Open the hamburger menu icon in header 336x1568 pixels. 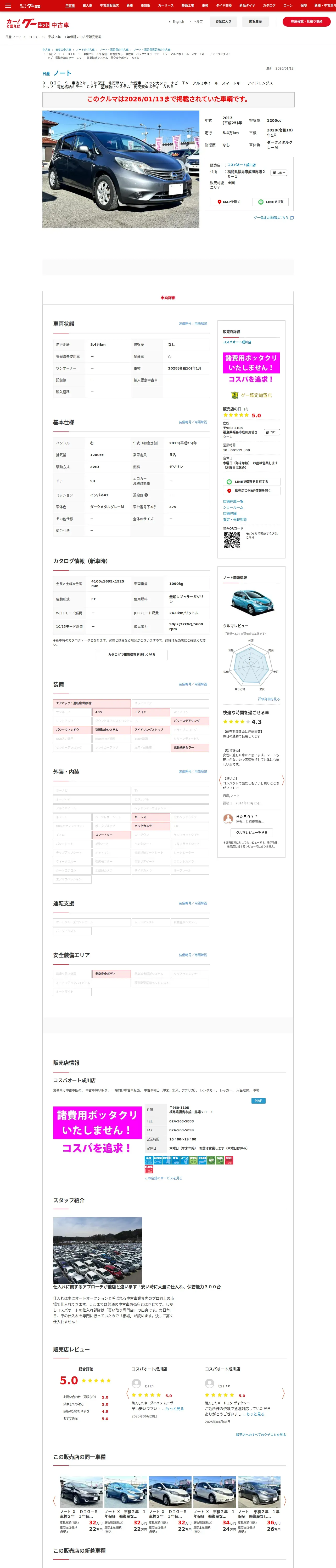(x=8, y=5)
